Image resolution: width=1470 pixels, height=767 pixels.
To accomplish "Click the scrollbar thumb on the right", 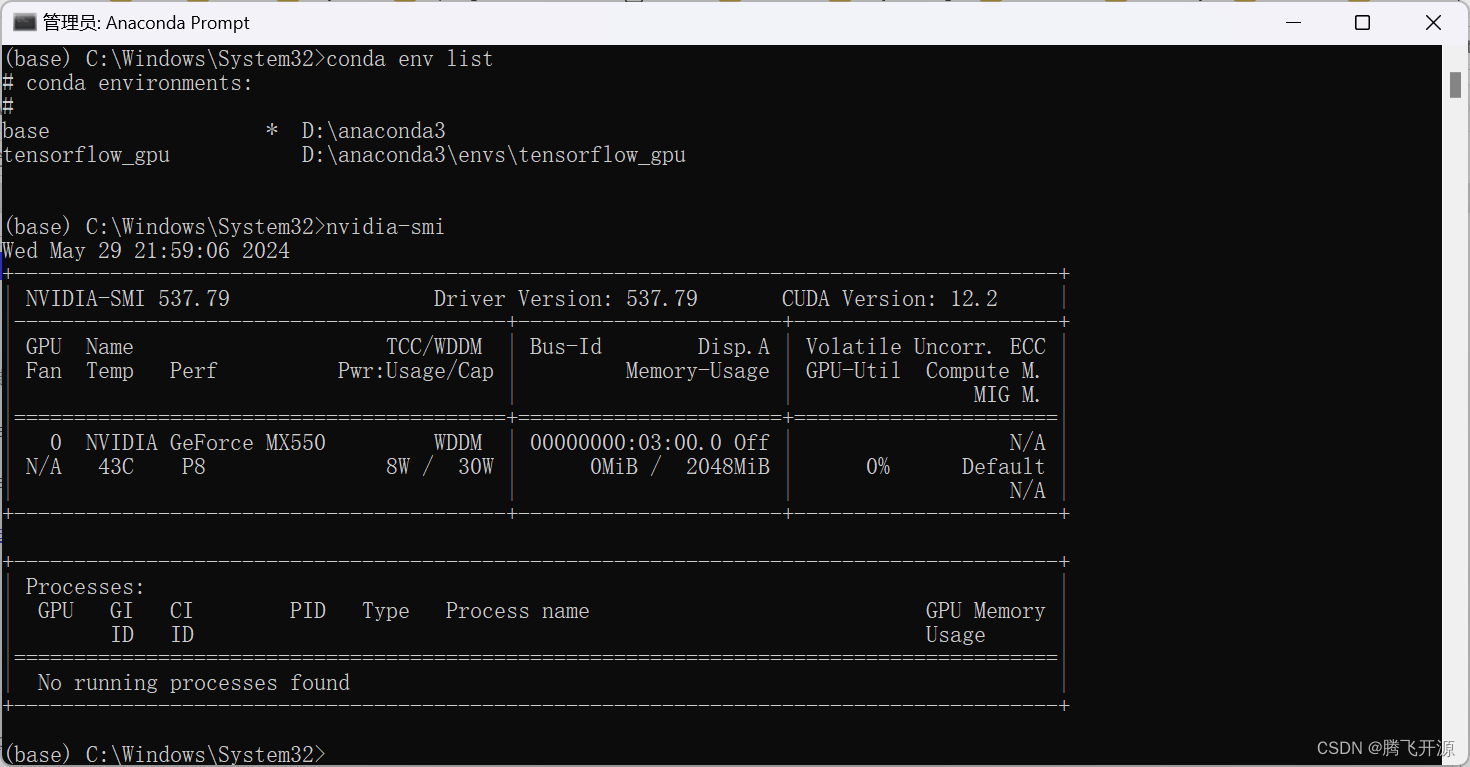I will (x=1456, y=84).
